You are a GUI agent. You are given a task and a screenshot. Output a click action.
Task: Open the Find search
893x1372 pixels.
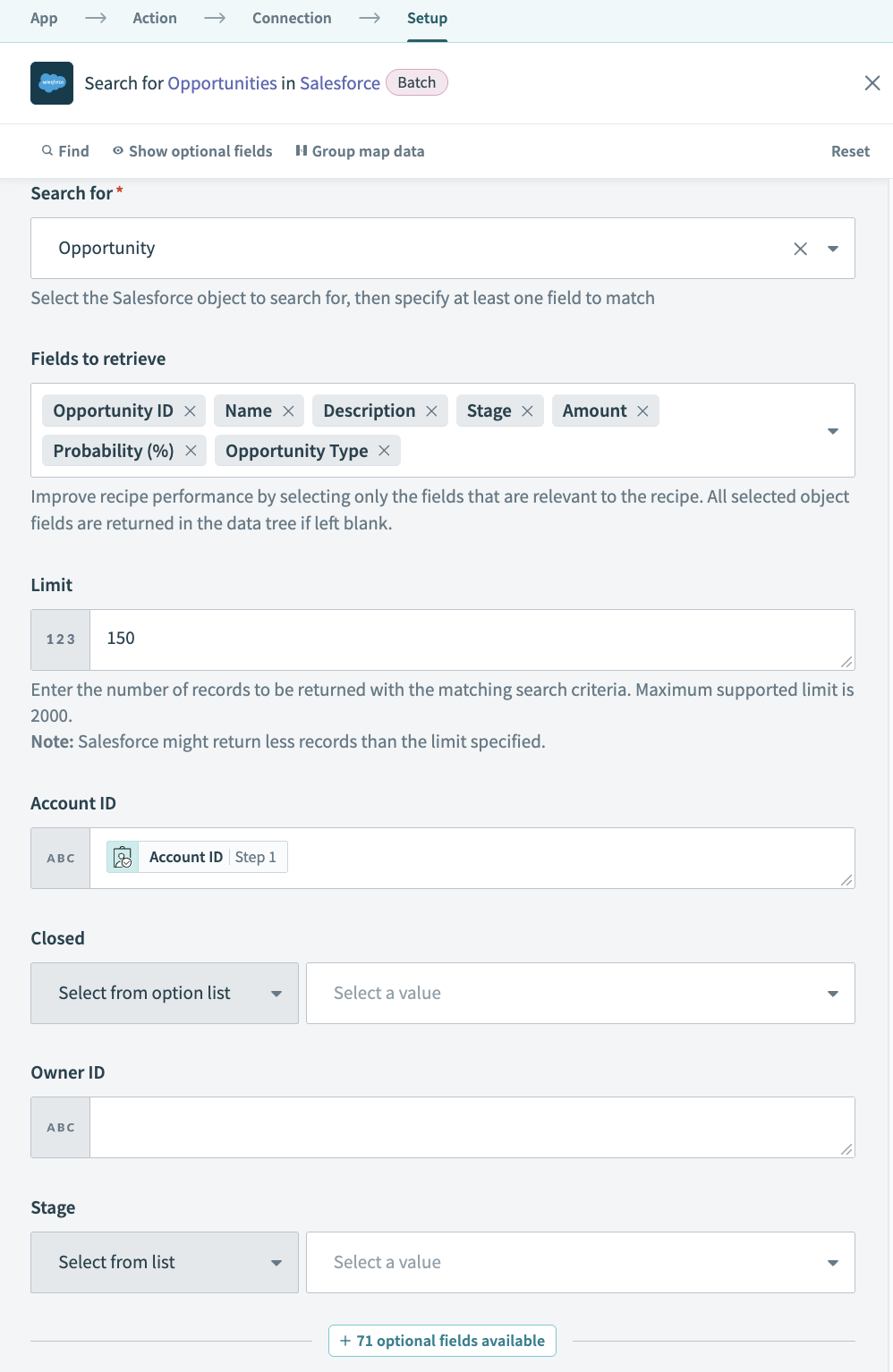(64, 151)
